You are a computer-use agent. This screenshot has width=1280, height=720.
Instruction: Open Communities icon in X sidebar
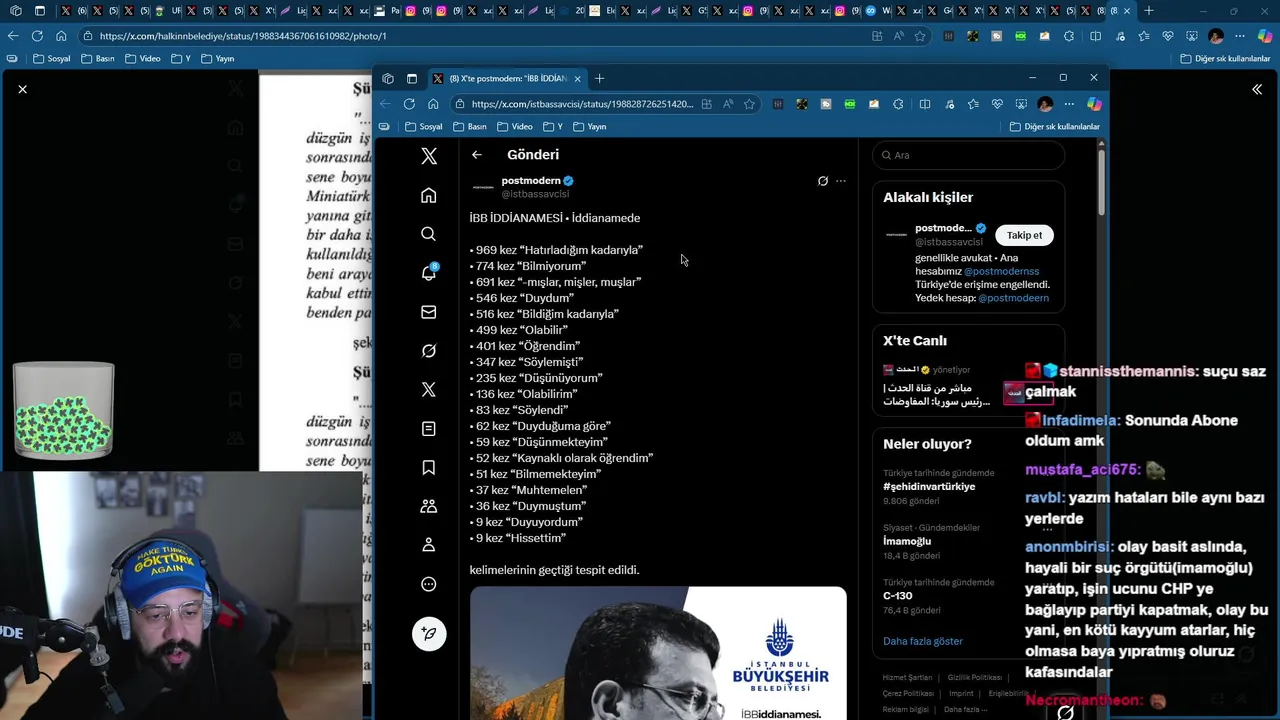[x=428, y=507]
